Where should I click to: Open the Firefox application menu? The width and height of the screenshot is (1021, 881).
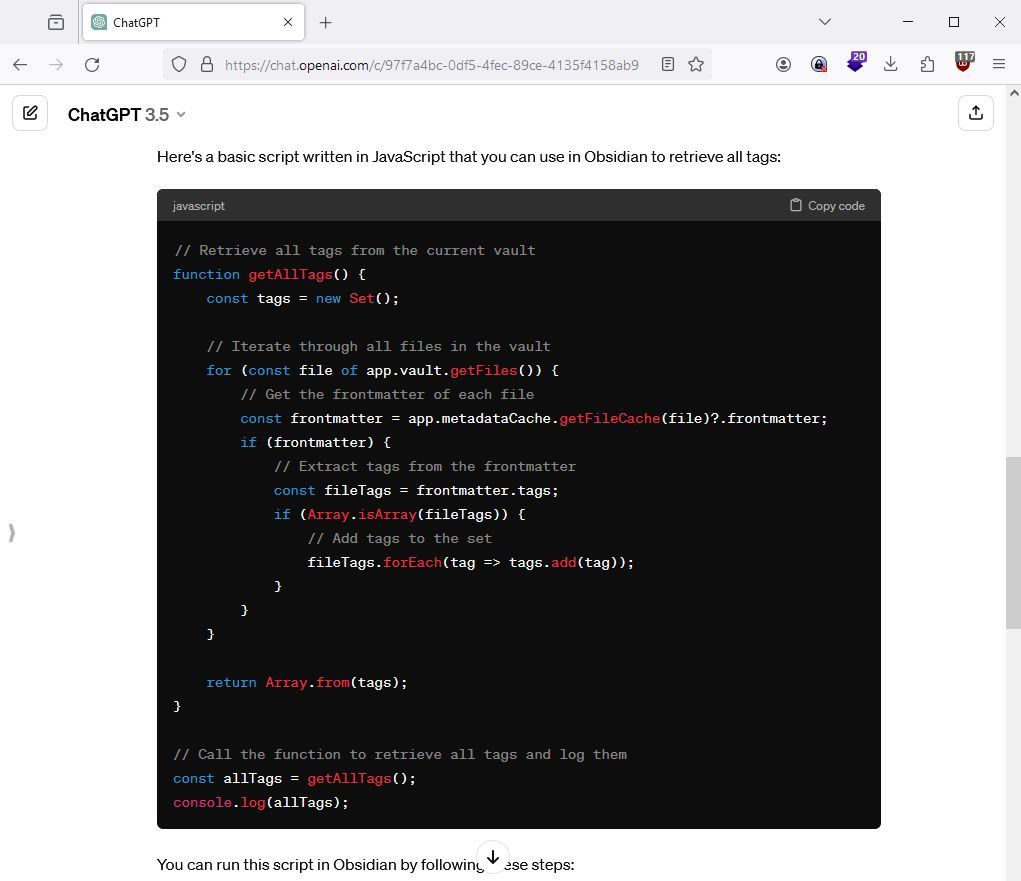[x=999, y=64]
